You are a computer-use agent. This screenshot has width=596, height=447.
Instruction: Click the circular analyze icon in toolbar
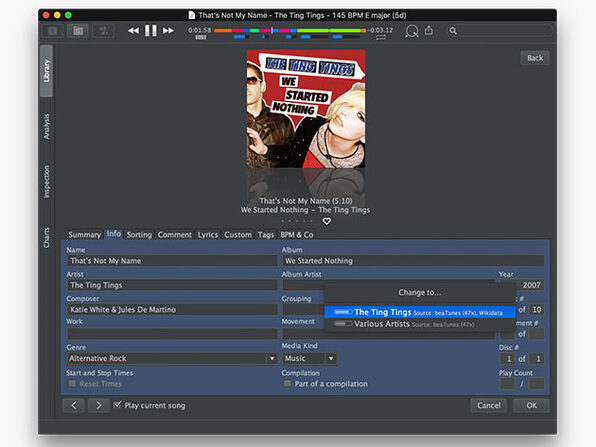[412, 31]
